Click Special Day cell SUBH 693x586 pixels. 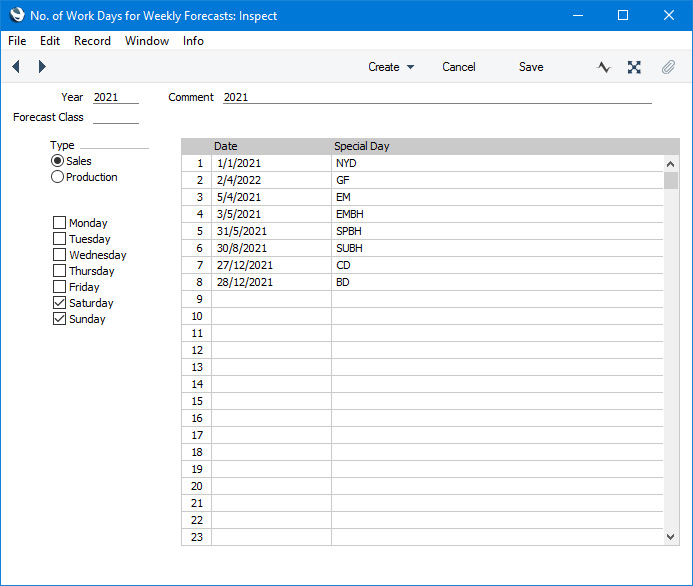(497, 248)
